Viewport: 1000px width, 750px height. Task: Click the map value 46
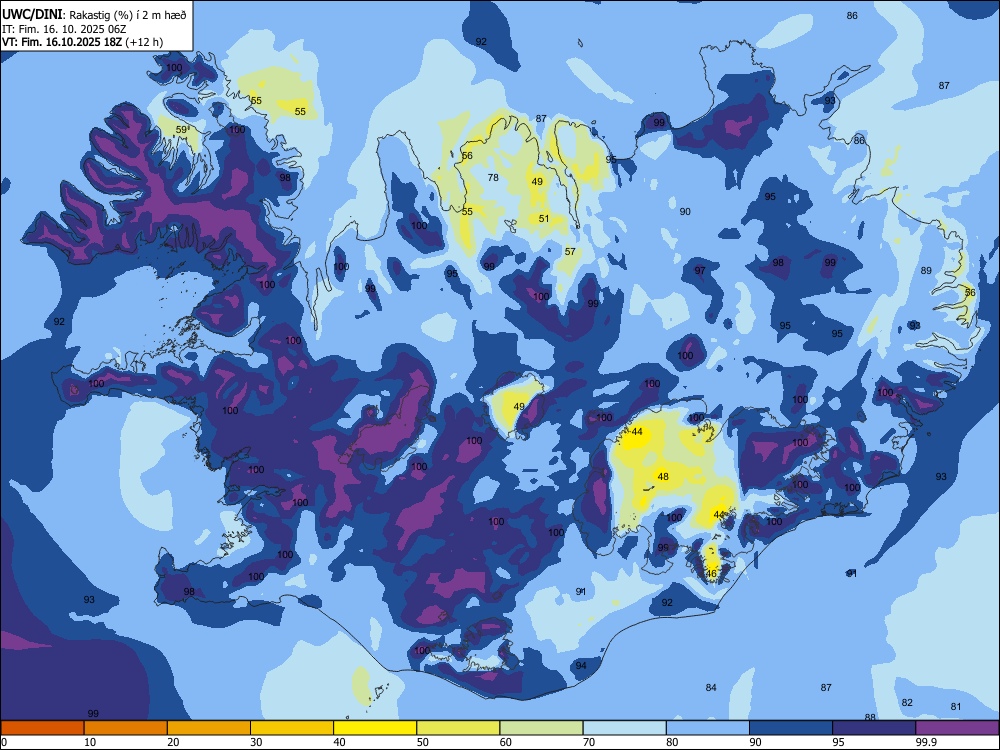[712, 573]
